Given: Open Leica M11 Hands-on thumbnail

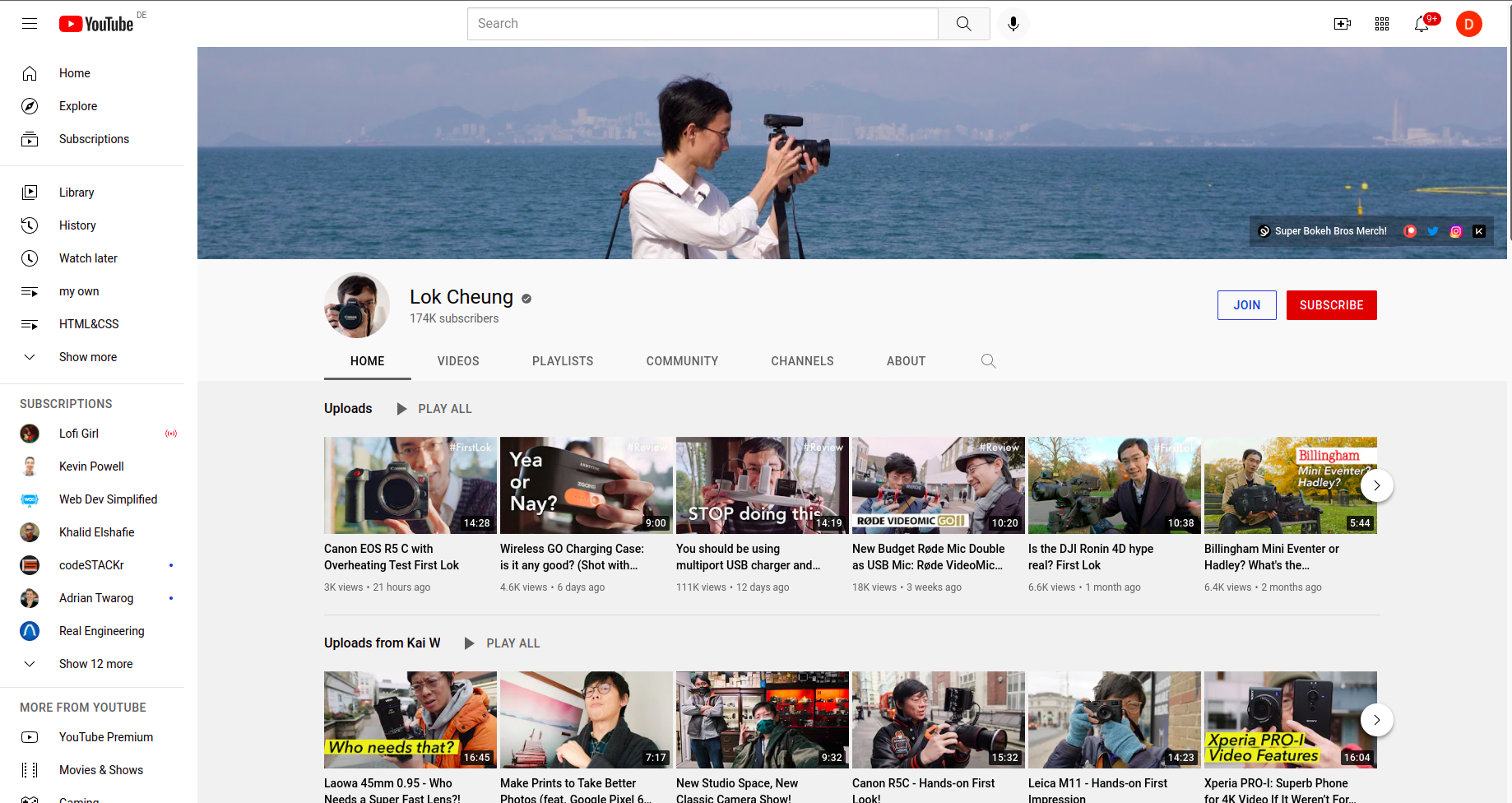Looking at the screenshot, I should pyautogui.click(x=1115, y=720).
